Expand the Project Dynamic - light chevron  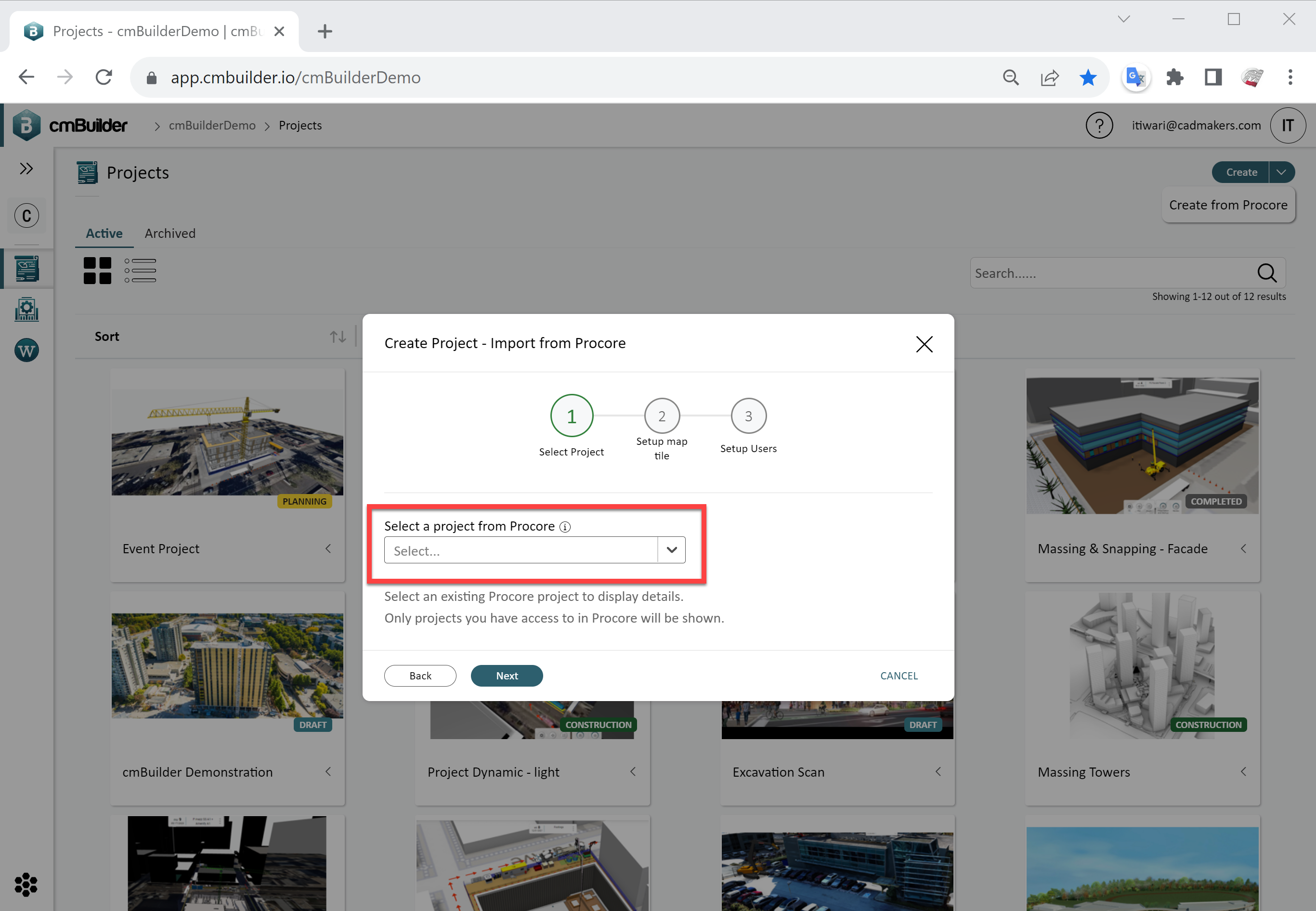(633, 772)
